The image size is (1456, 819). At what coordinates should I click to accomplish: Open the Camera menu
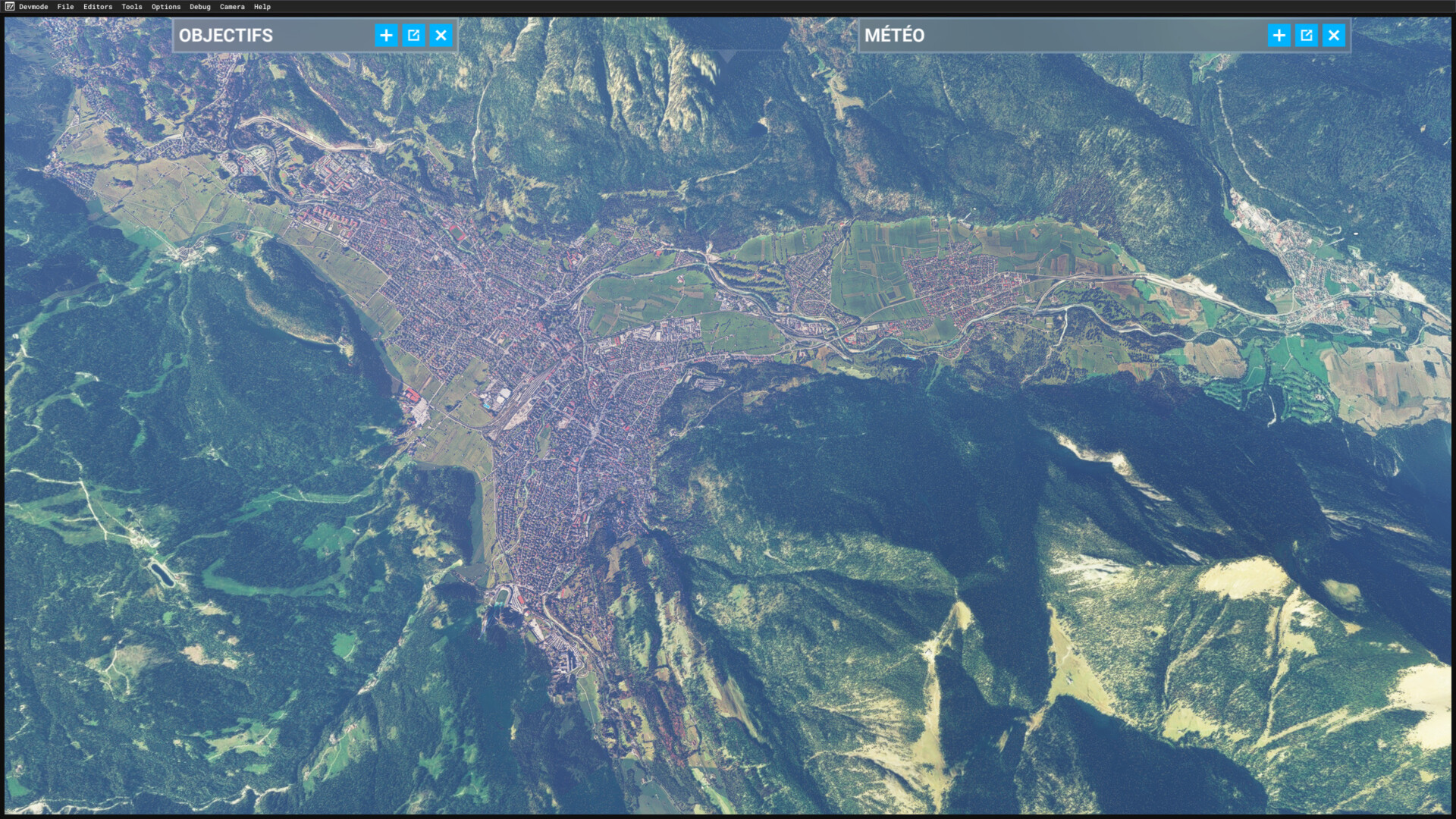click(x=232, y=7)
